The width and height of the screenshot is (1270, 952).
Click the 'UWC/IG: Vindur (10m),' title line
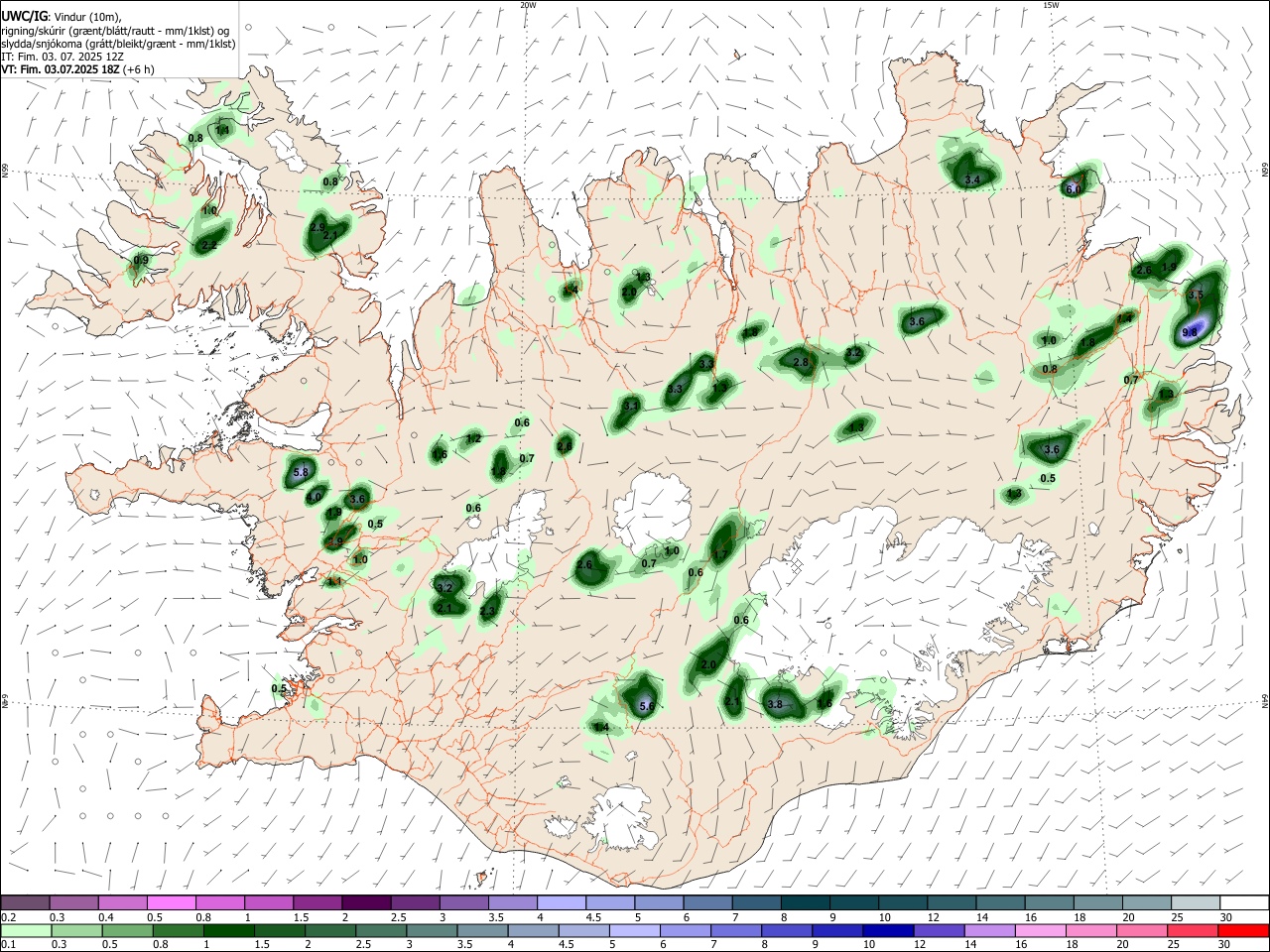tap(62, 17)
